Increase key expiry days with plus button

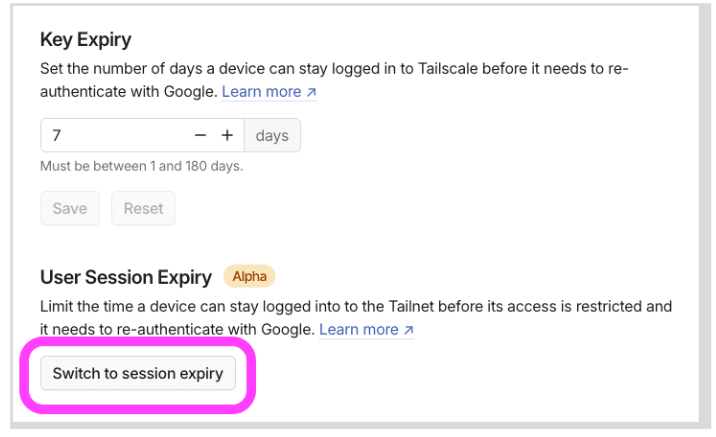pyautogui.click(x=227, y=135)
